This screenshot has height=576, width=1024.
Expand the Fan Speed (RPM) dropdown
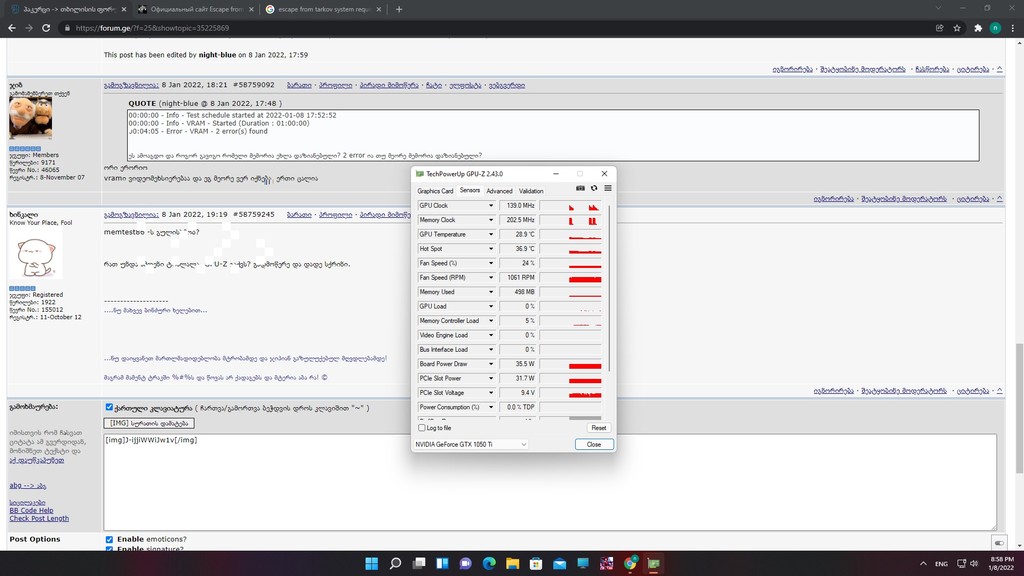point(490,278)
